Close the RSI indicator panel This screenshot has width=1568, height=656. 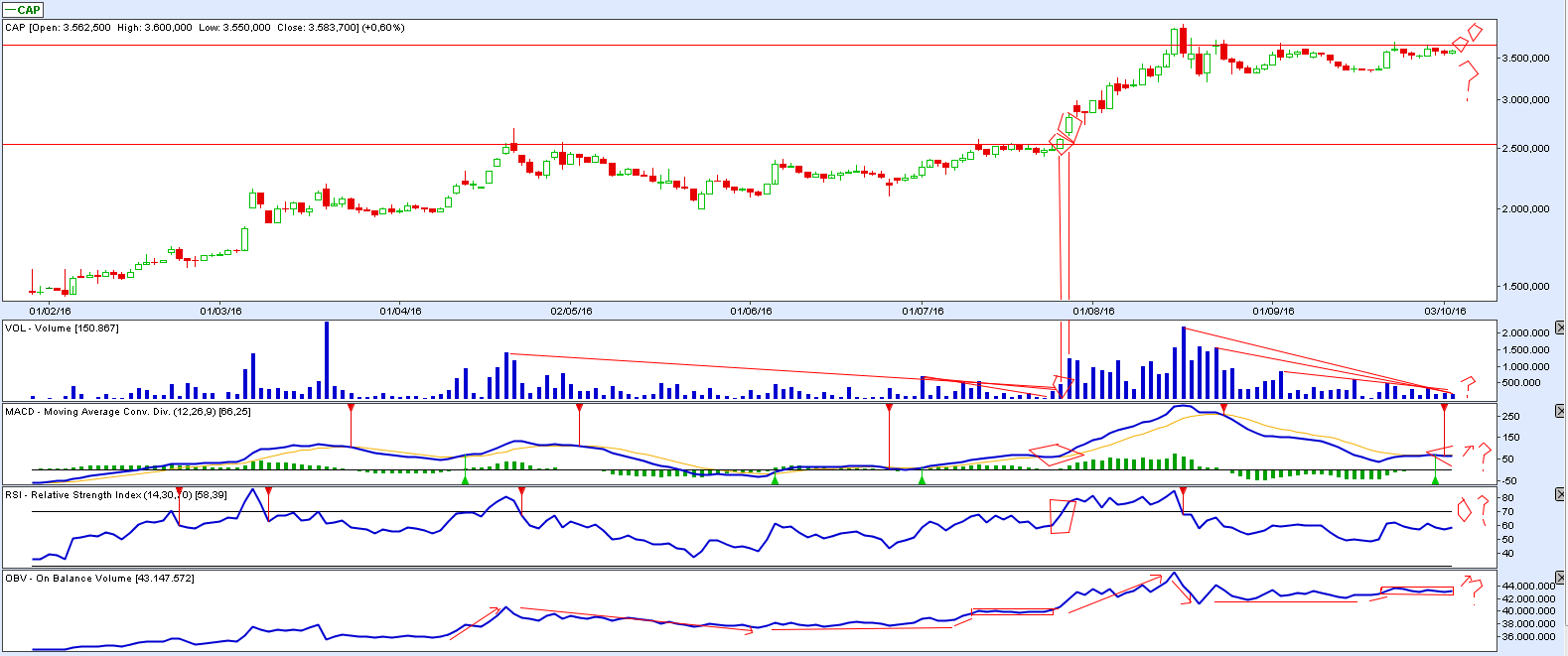click(1560, 493)
